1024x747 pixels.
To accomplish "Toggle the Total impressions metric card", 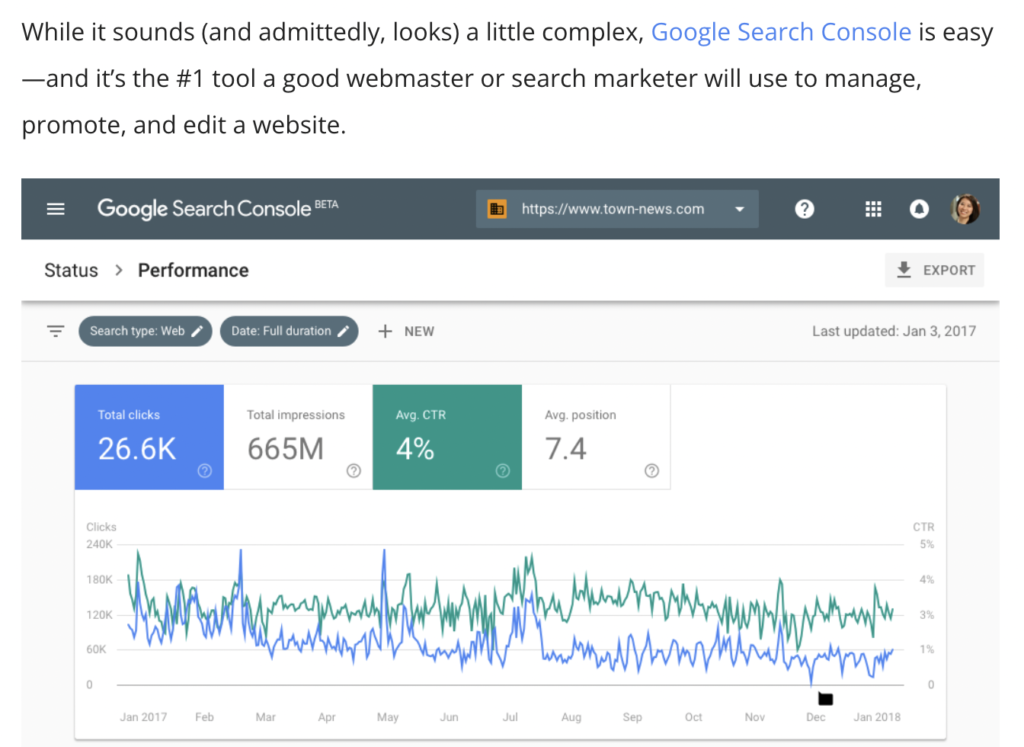I will tap(298, 437).
